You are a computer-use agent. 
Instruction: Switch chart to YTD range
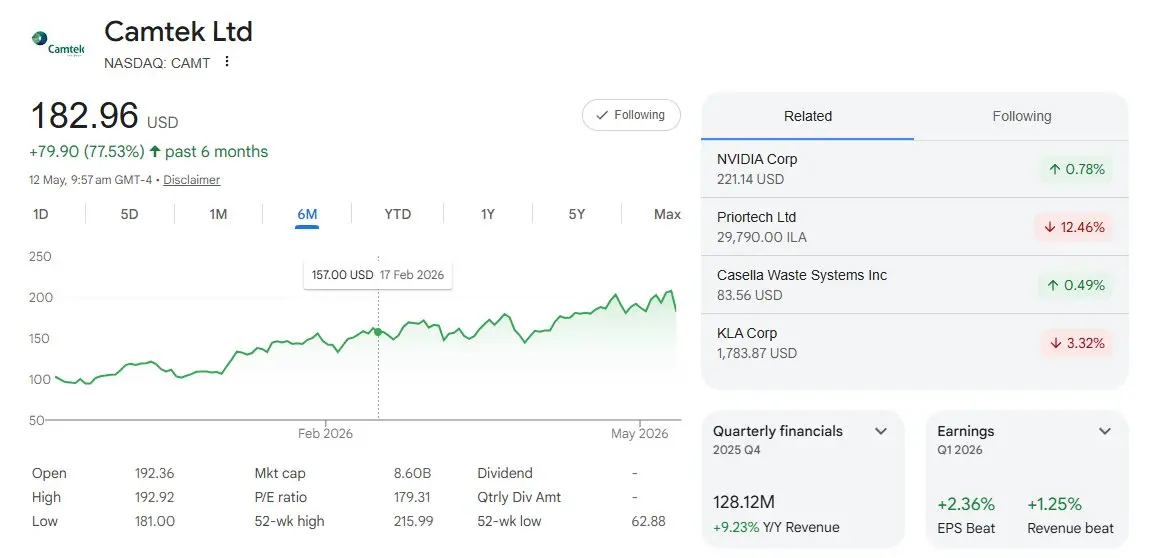[397, 214]
